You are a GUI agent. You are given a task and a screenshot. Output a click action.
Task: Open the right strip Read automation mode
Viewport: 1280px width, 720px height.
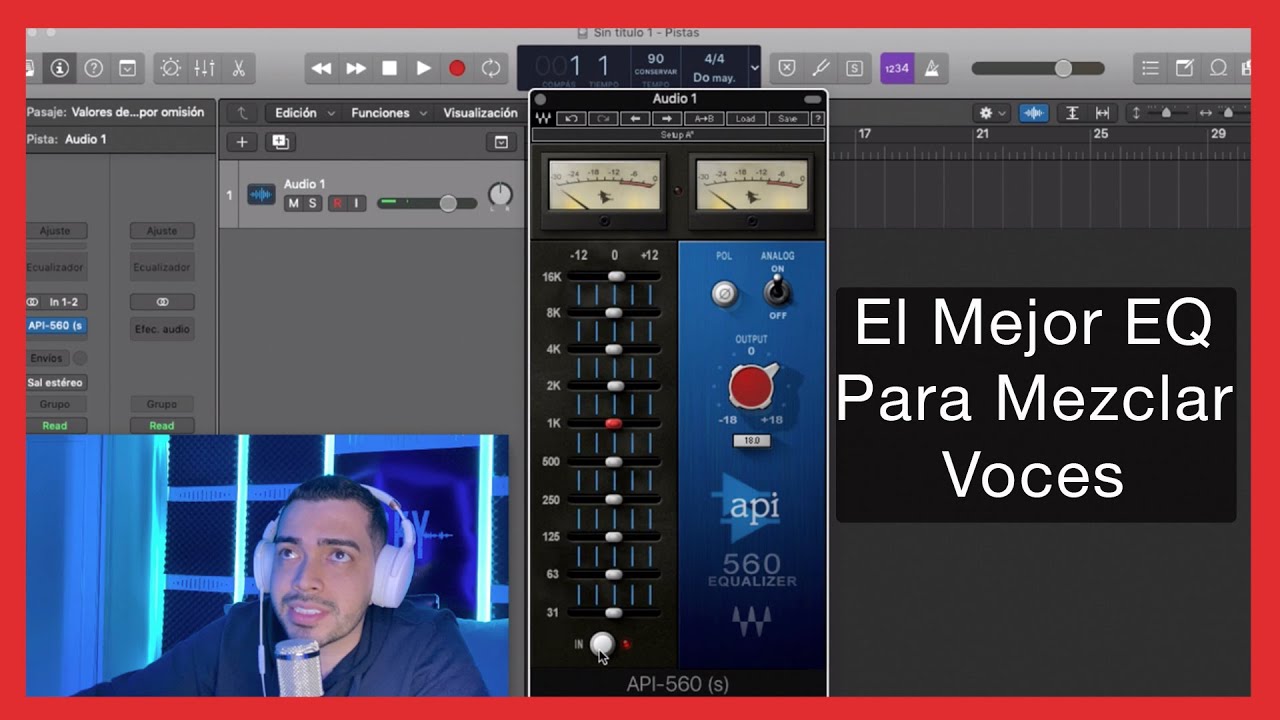point(162,425)
